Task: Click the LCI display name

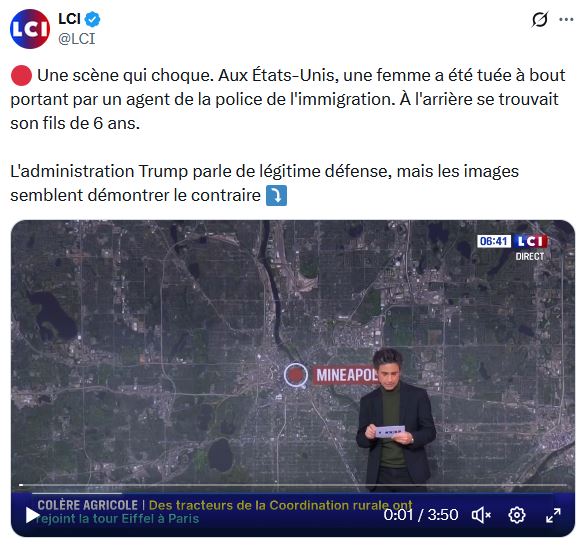Action: coord(69,19)
